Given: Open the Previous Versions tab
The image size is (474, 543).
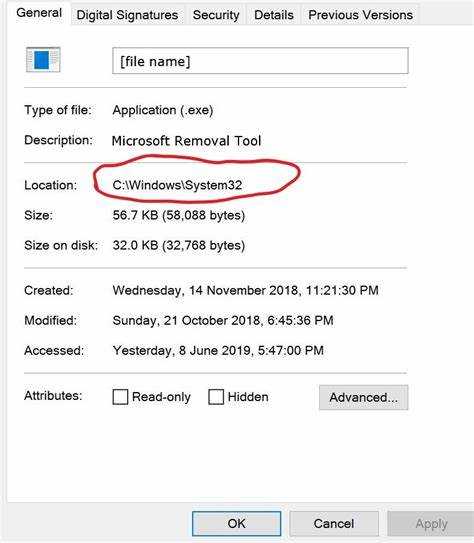Looking at the screenshot, I should 360,15.
